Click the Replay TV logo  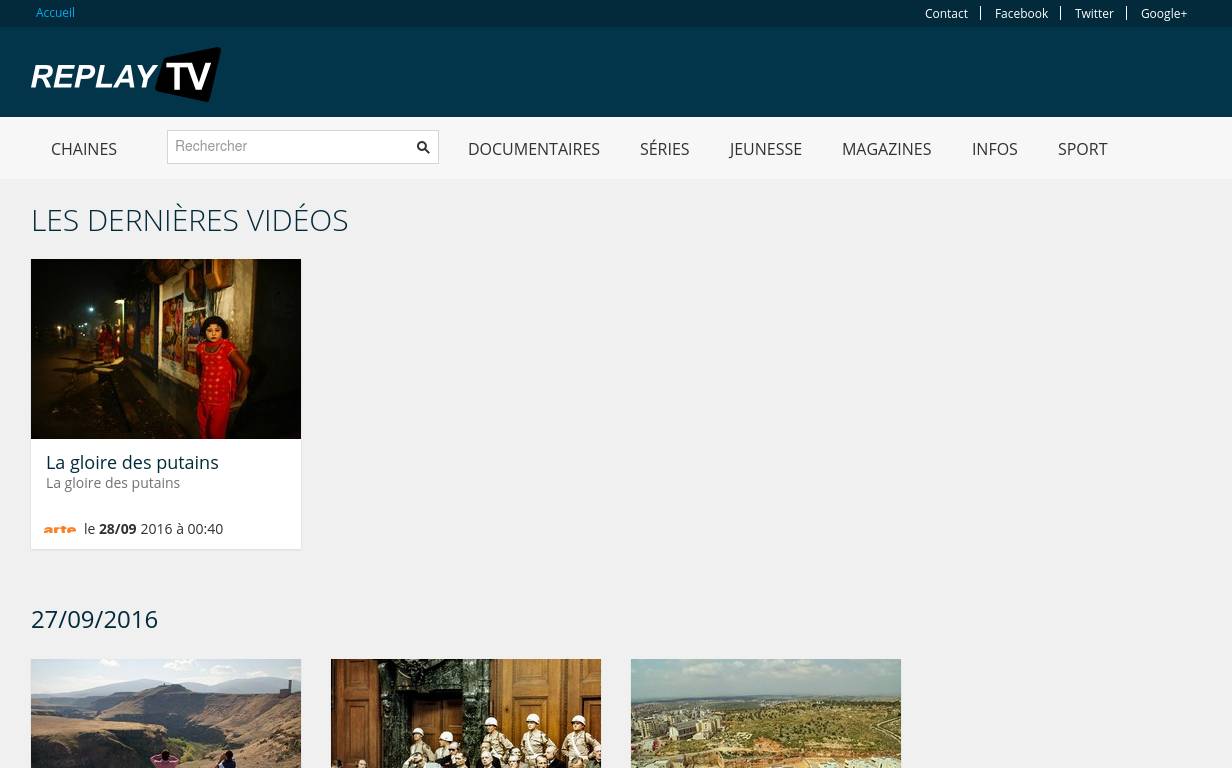click(126, 74)
